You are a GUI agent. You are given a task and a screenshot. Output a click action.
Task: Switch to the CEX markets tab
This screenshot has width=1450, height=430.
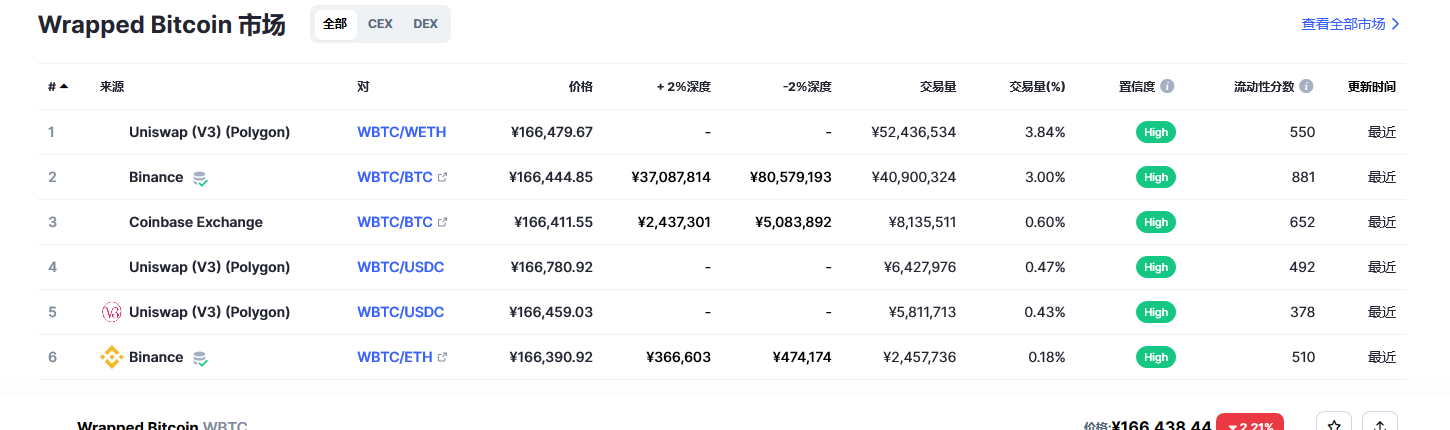380,24
